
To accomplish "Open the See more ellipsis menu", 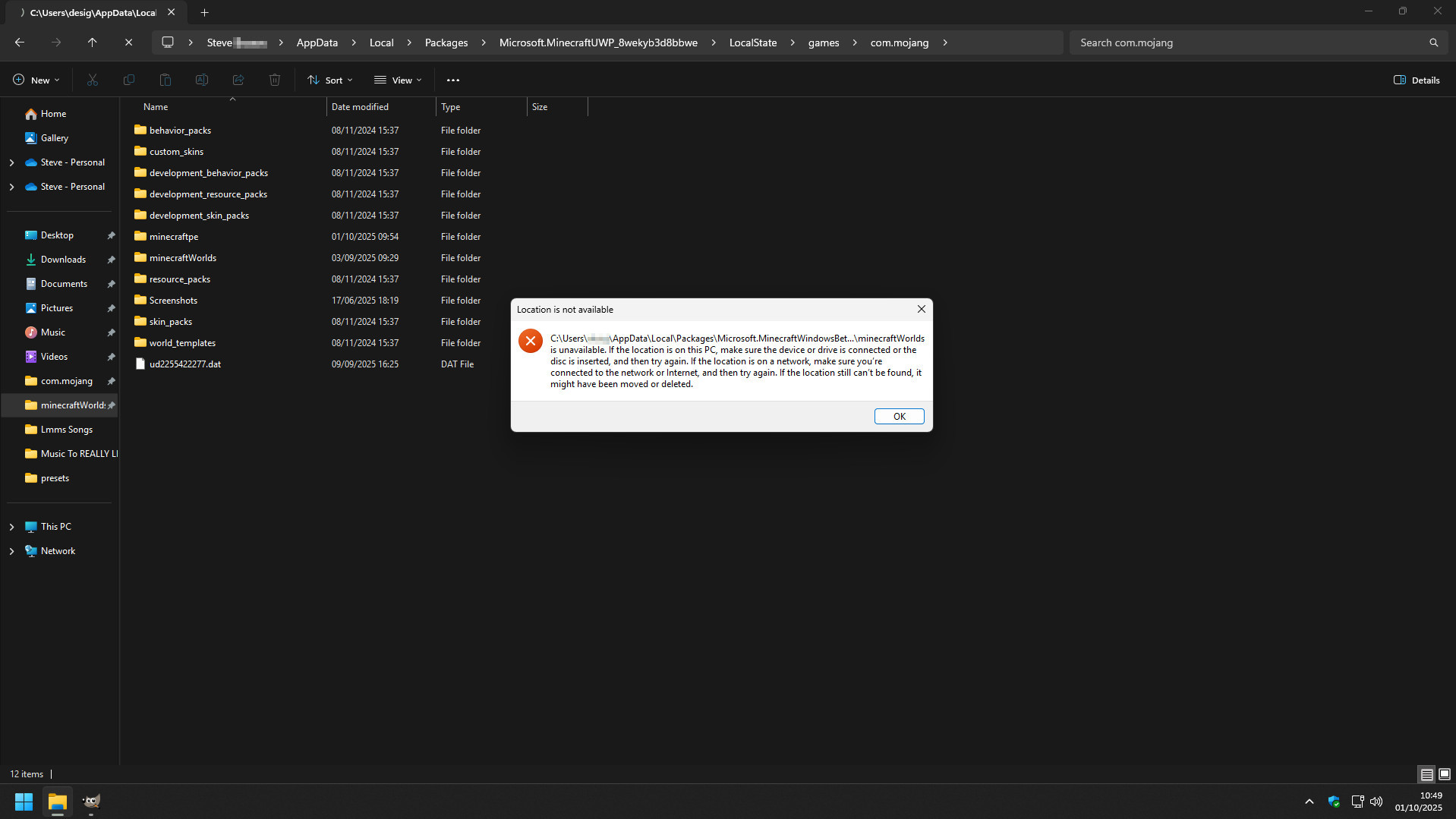I will [x=453, y=80].
